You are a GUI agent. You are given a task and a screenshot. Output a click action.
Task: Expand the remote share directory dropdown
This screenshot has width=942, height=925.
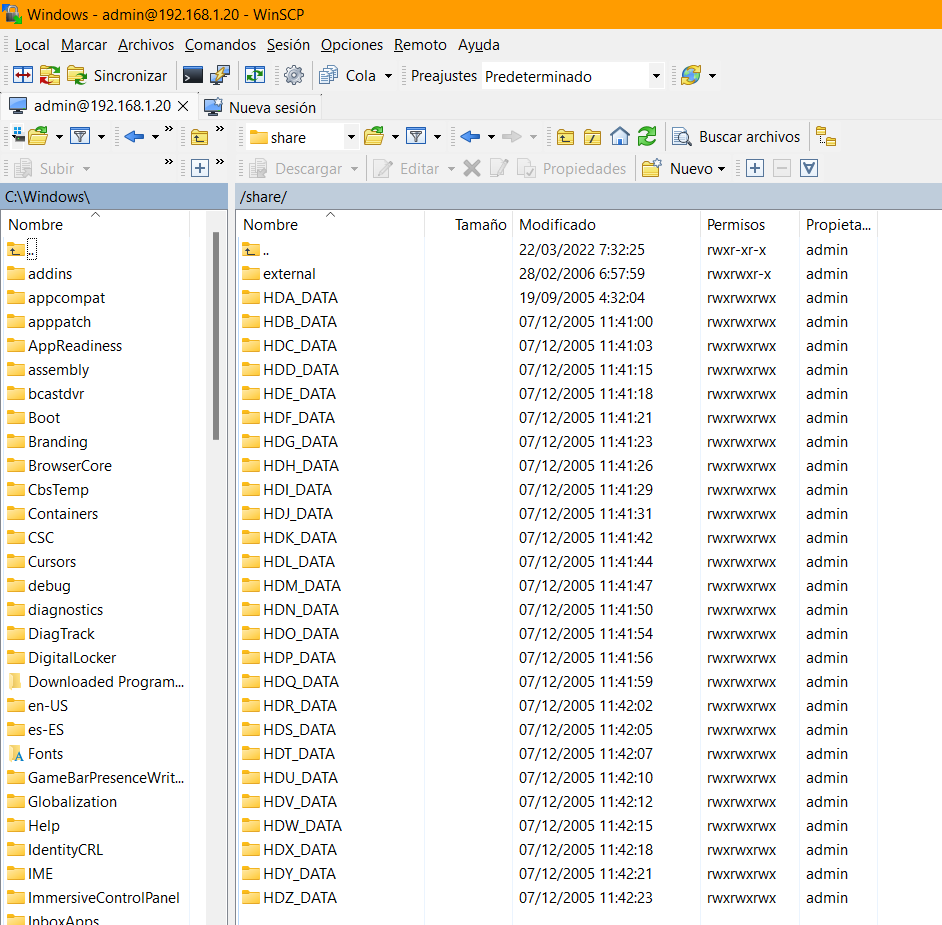[351, 137]
